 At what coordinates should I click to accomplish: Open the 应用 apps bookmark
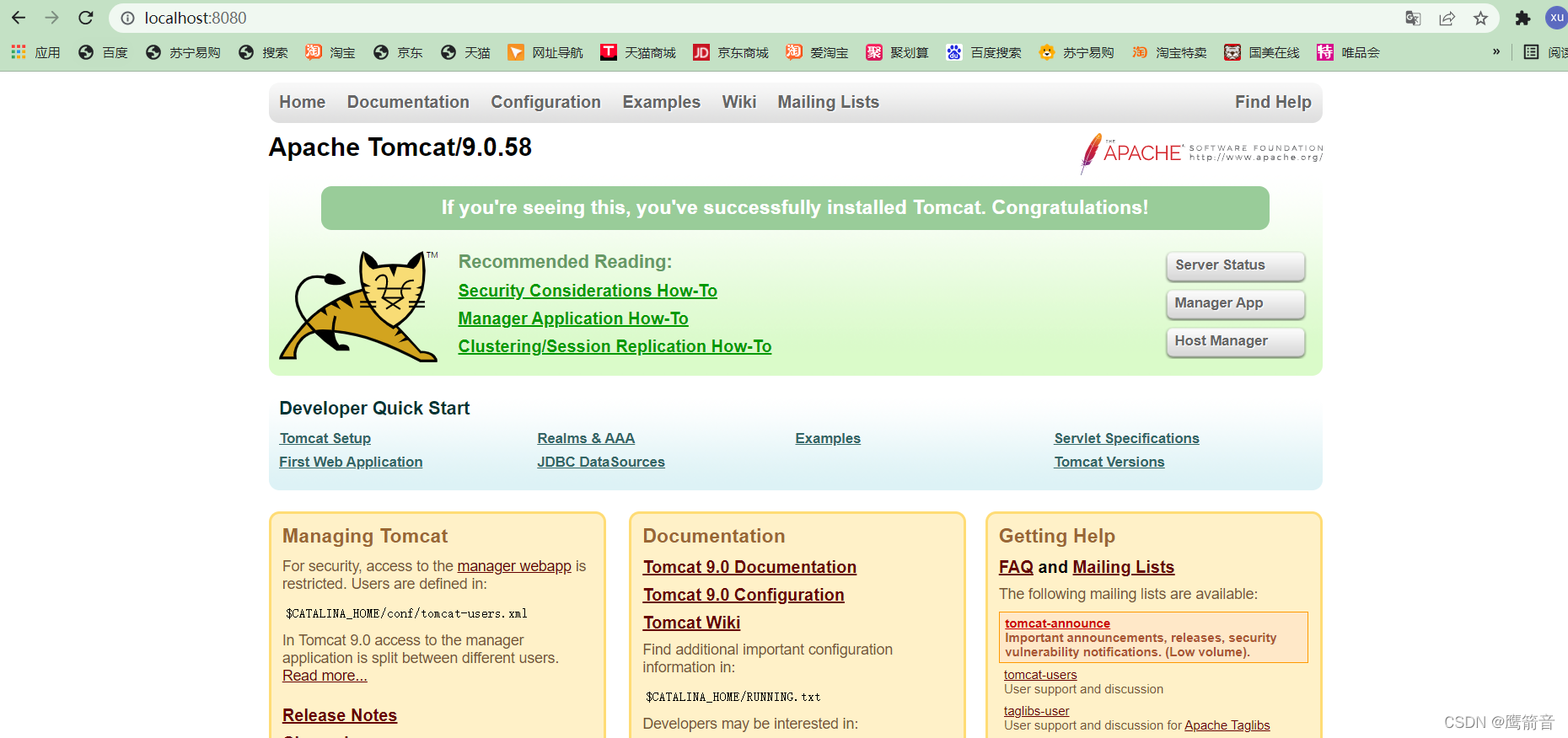click(x=35, y=52)
